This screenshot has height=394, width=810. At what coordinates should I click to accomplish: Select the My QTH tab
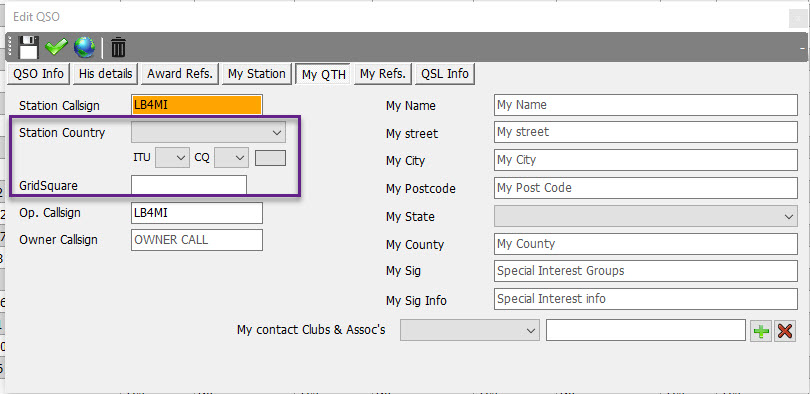tap(323, 74)
